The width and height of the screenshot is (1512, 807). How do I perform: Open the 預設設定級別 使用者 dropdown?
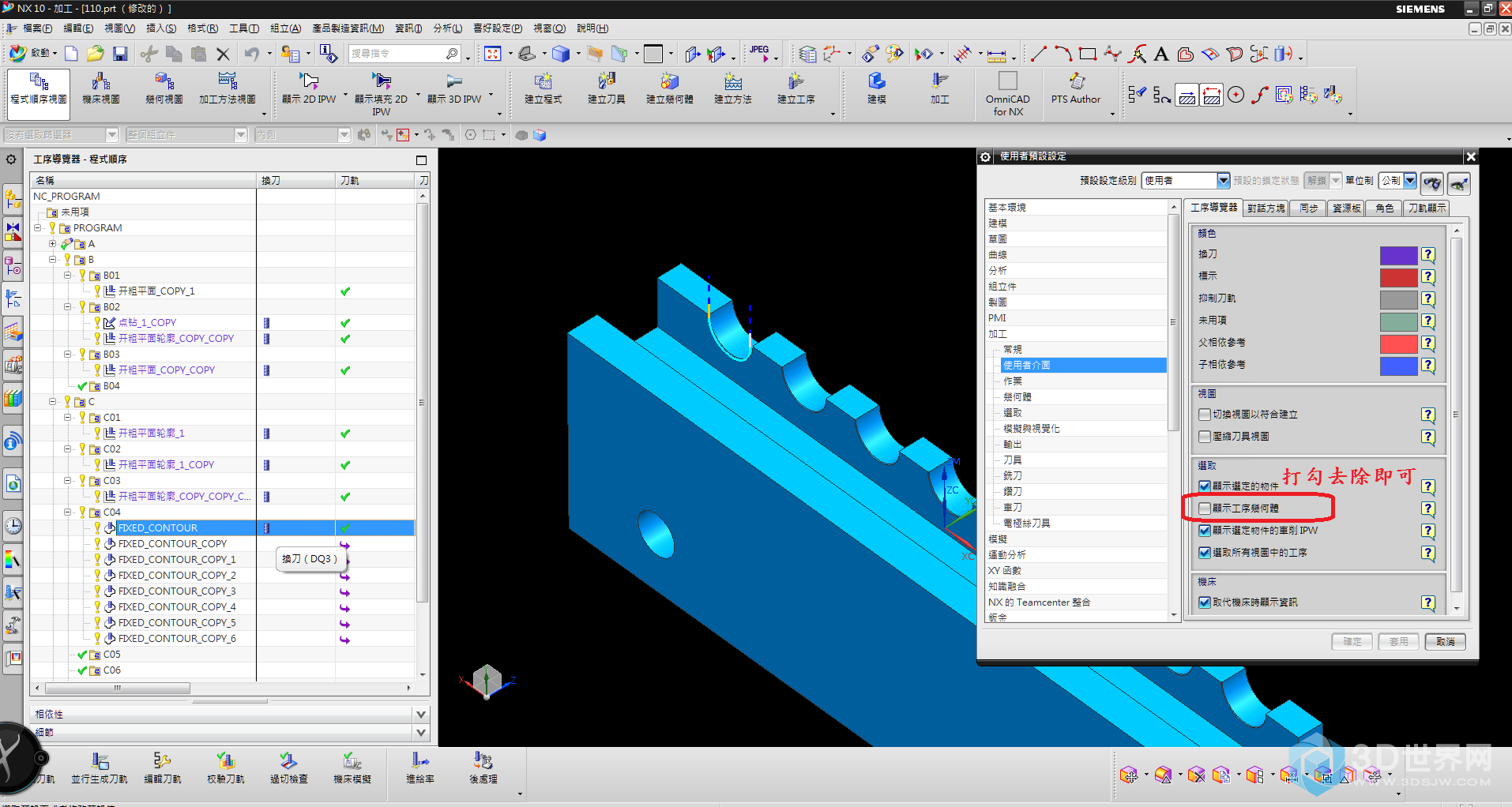pos(1223,181)
